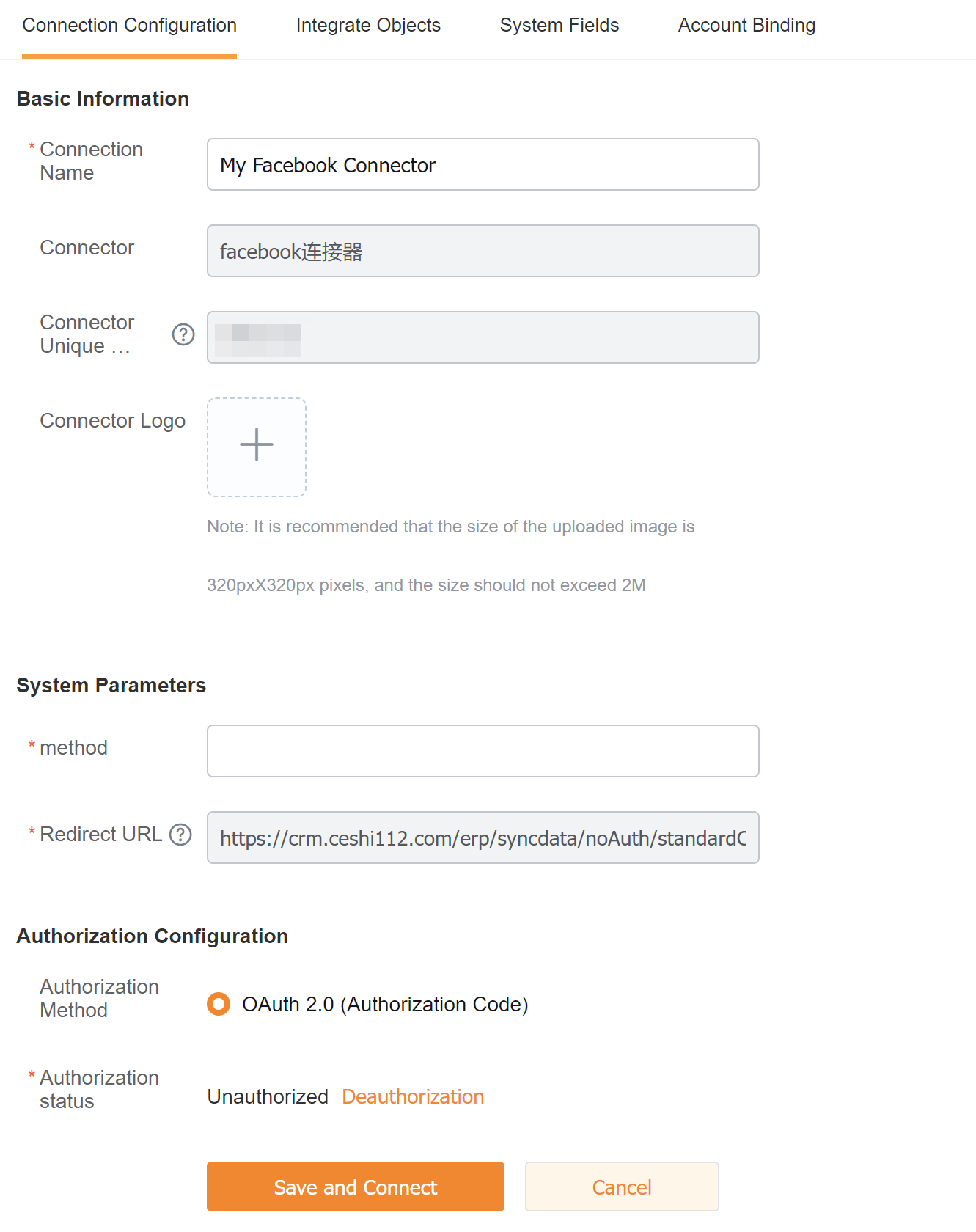This screenshot has height=1232, width=976.
Task: Click help icon beside Connector Unique label
Action: coord(183,334)
